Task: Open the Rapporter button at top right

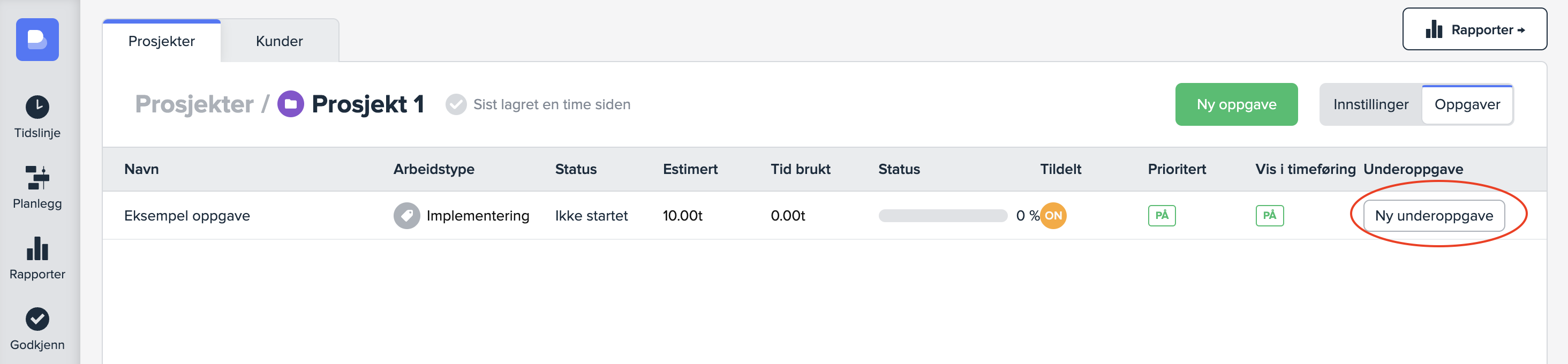Action: (x=1474, y=30)
